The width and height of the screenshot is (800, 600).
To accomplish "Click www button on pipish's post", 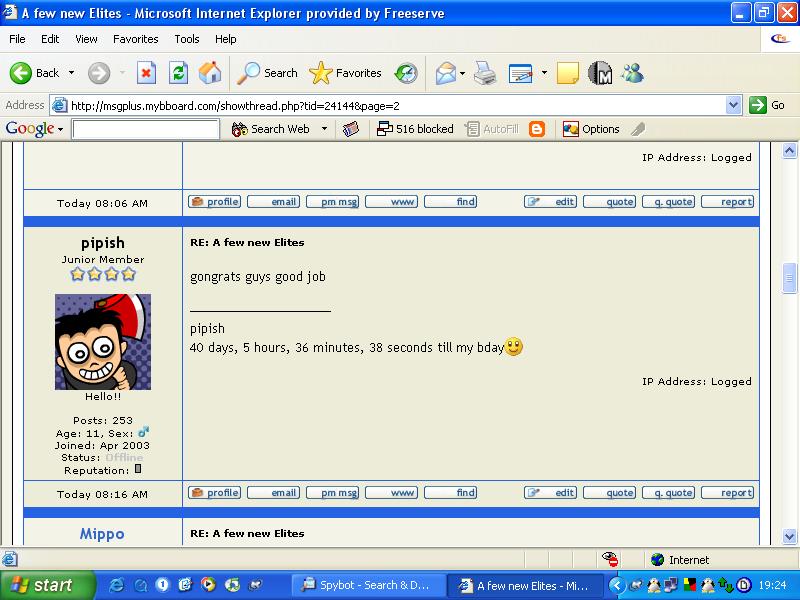I will click(392, 493).
